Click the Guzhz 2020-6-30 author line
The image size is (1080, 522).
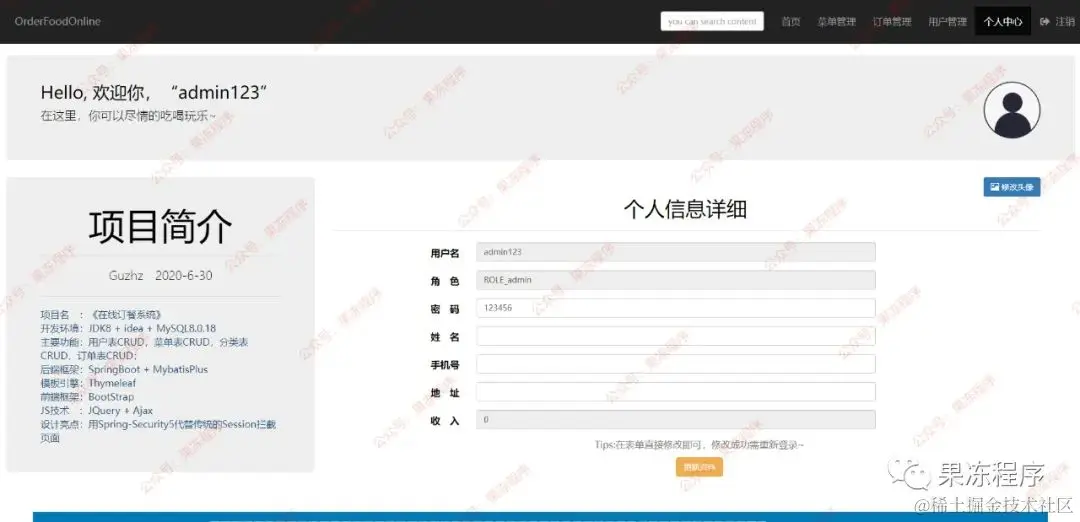click(160, 275)
